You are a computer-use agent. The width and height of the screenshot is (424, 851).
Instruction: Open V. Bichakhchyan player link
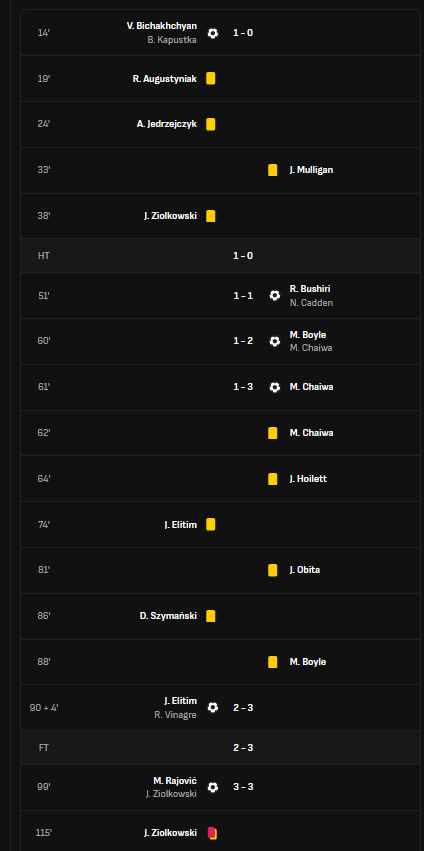coord(162,26)
